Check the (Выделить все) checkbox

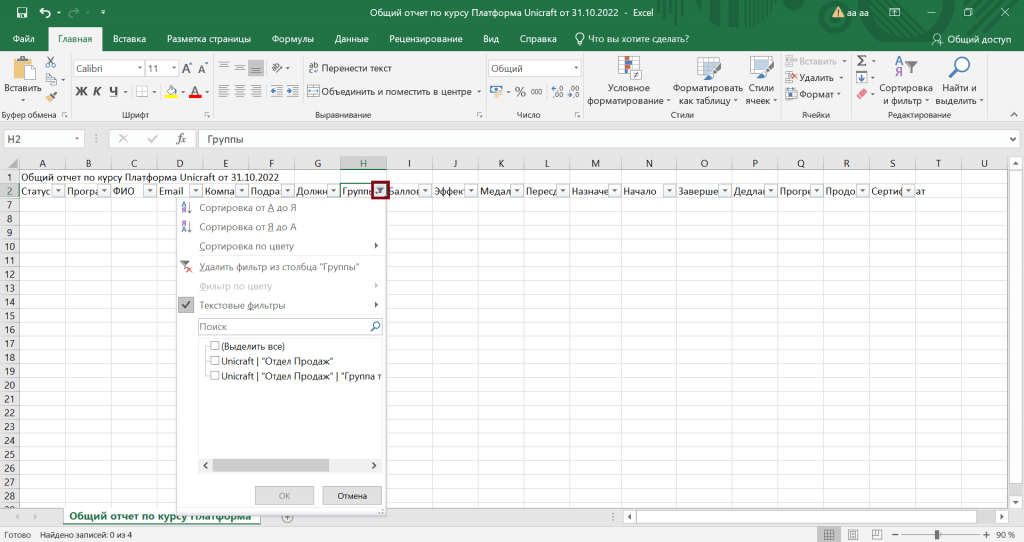click(215, 346)
